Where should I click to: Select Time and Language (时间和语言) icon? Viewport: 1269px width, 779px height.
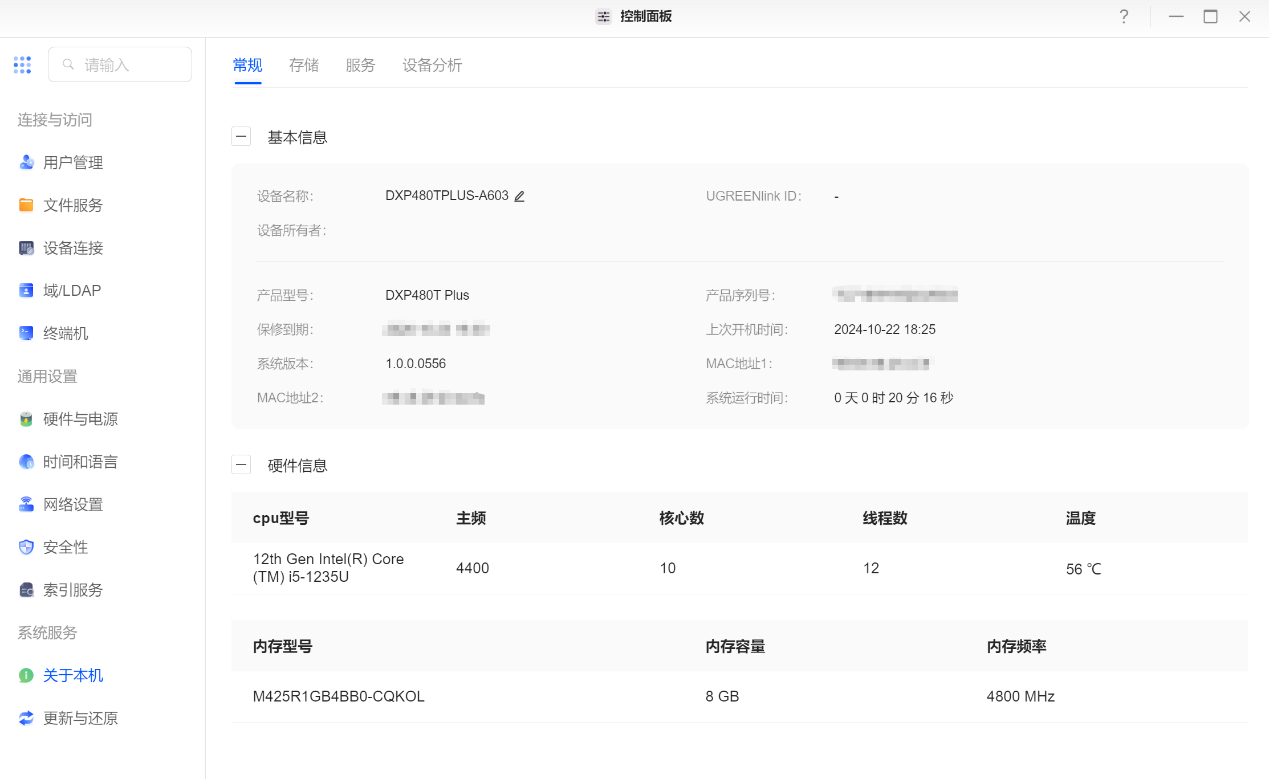[x=27, y=462]
